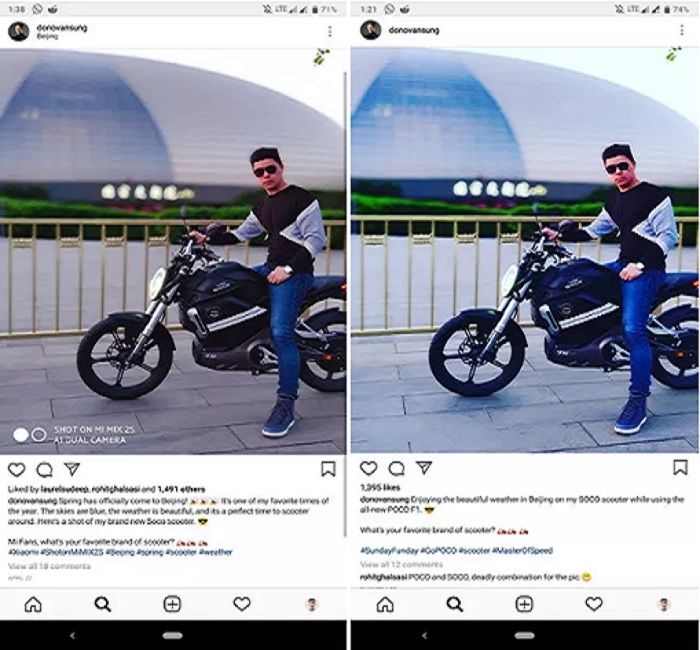Share the left post via send icon
The width and height of the screenshot is (700, 650).
coord(72,468)
